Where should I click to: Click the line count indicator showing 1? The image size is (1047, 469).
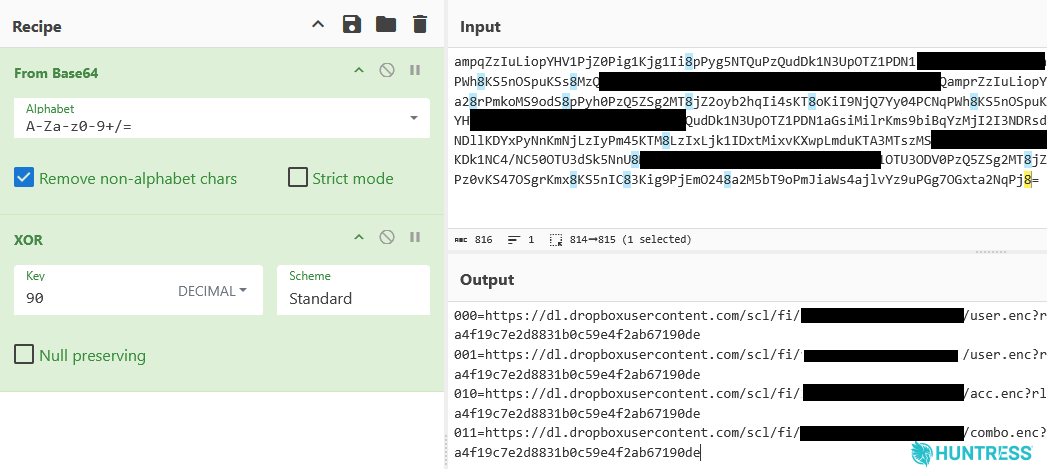521,239
